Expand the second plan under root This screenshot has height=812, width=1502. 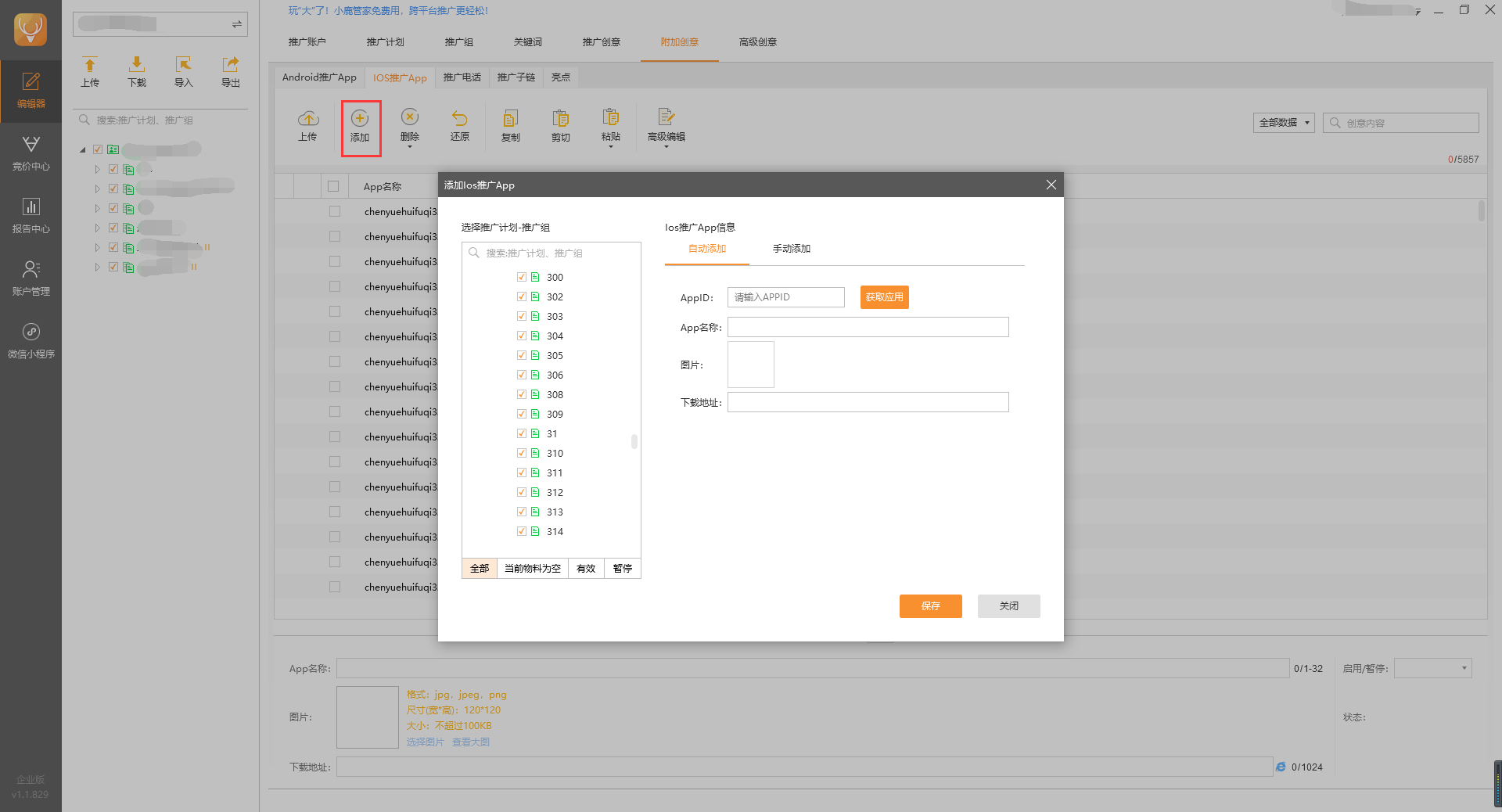[x=98, y=189]
